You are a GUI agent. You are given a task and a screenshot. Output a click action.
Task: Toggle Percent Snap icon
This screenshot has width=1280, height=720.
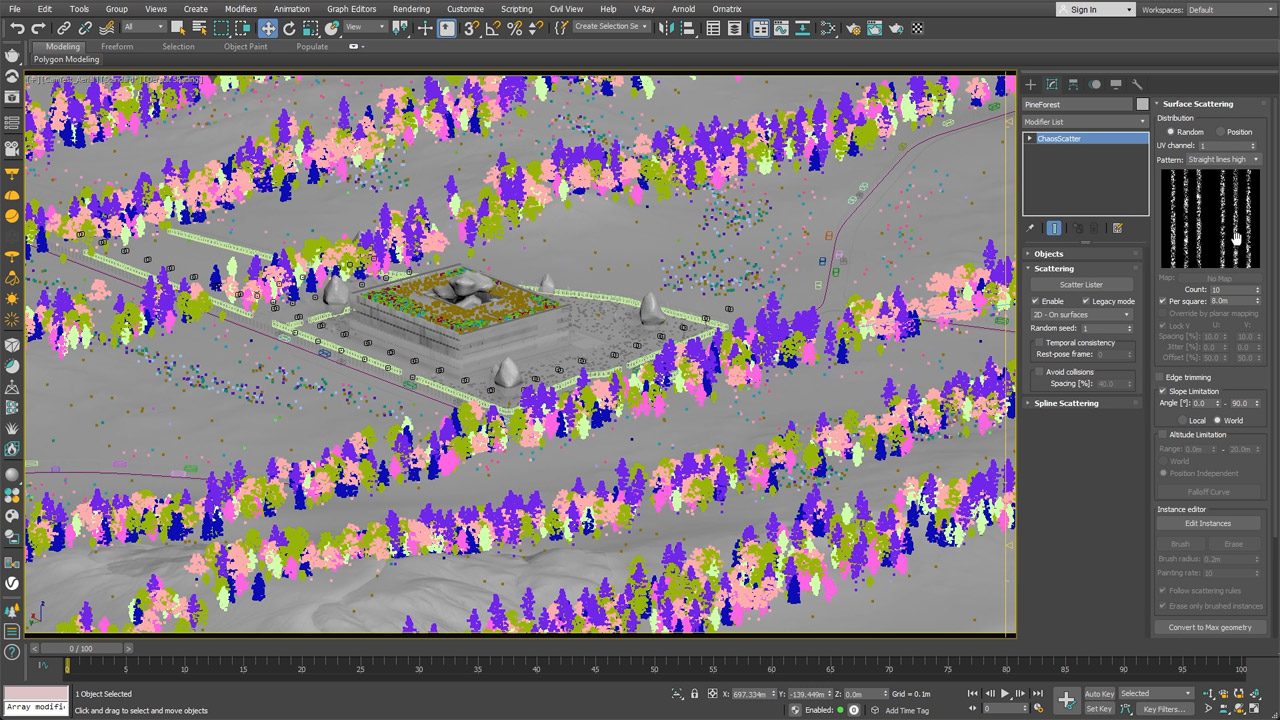(515, 28)
